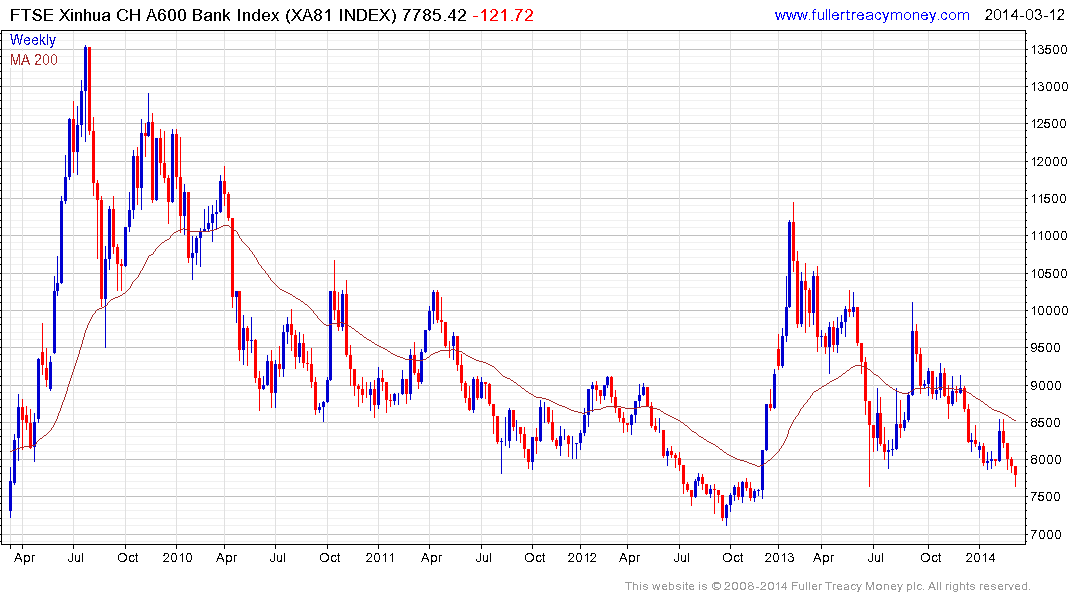This screenshot has width=1075, height=600.
Task: Click the index value 7785.42
Action: [434, 15]
